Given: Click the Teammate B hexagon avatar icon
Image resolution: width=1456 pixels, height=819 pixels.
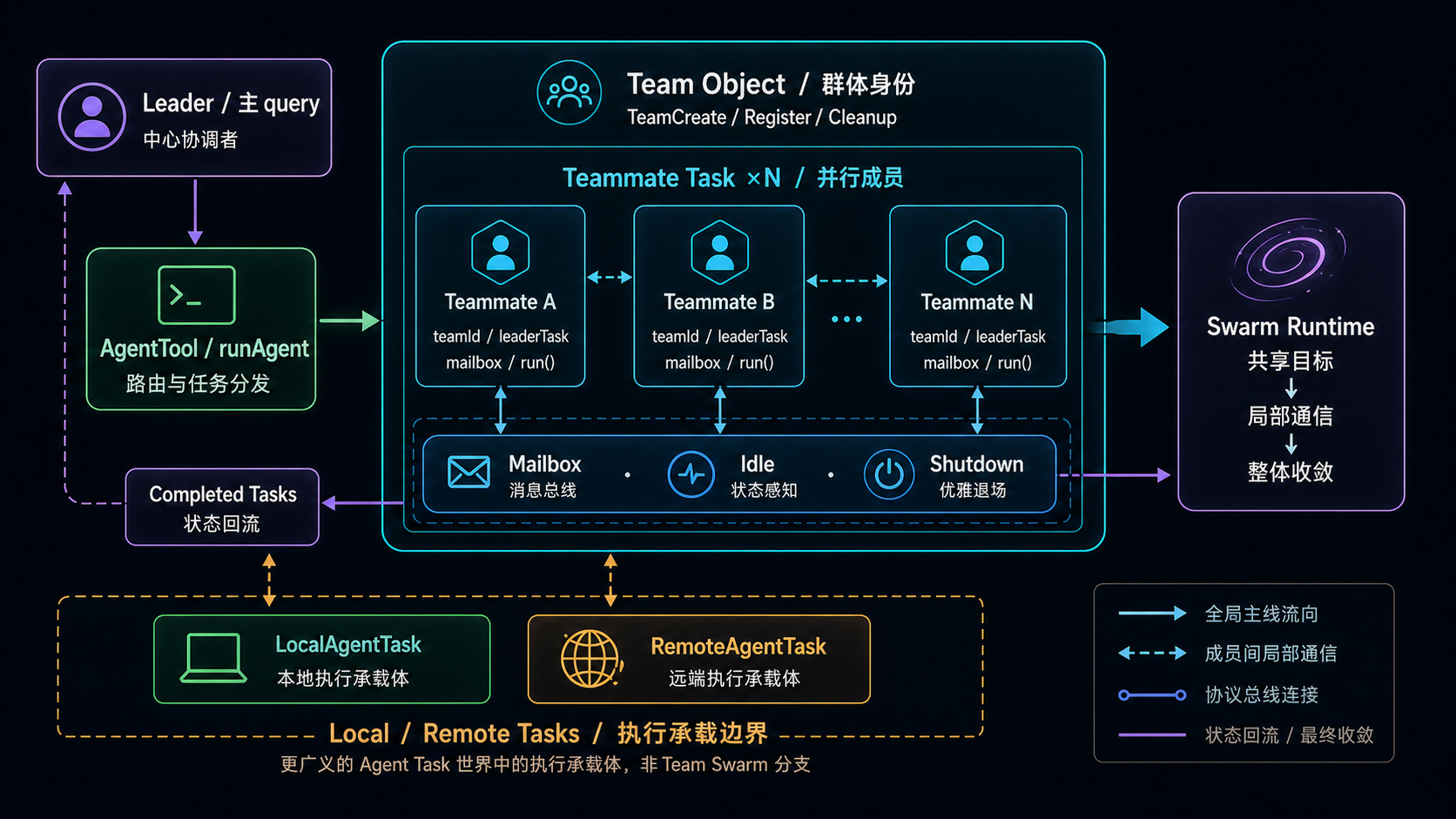Looking at the screenshot, I should click(x=720, y=253).
